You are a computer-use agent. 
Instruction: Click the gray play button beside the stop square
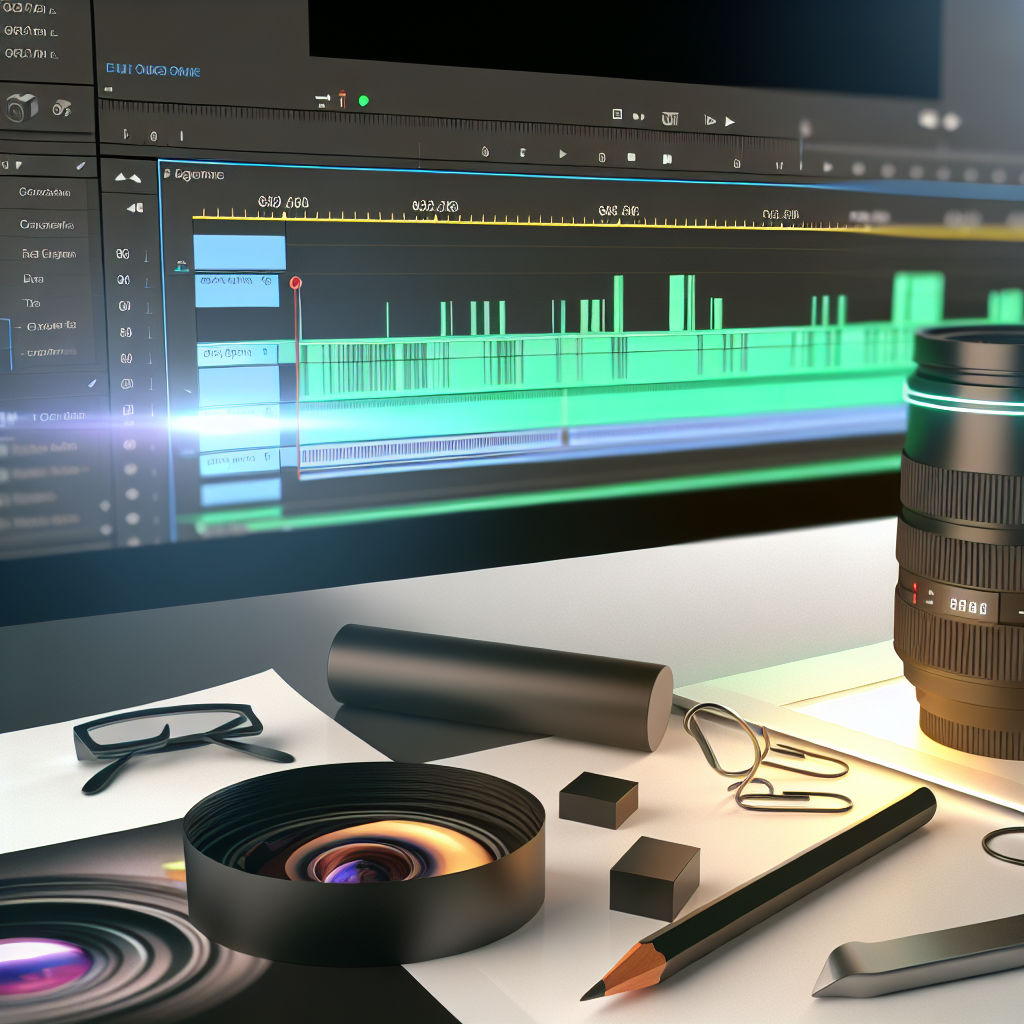563,154
